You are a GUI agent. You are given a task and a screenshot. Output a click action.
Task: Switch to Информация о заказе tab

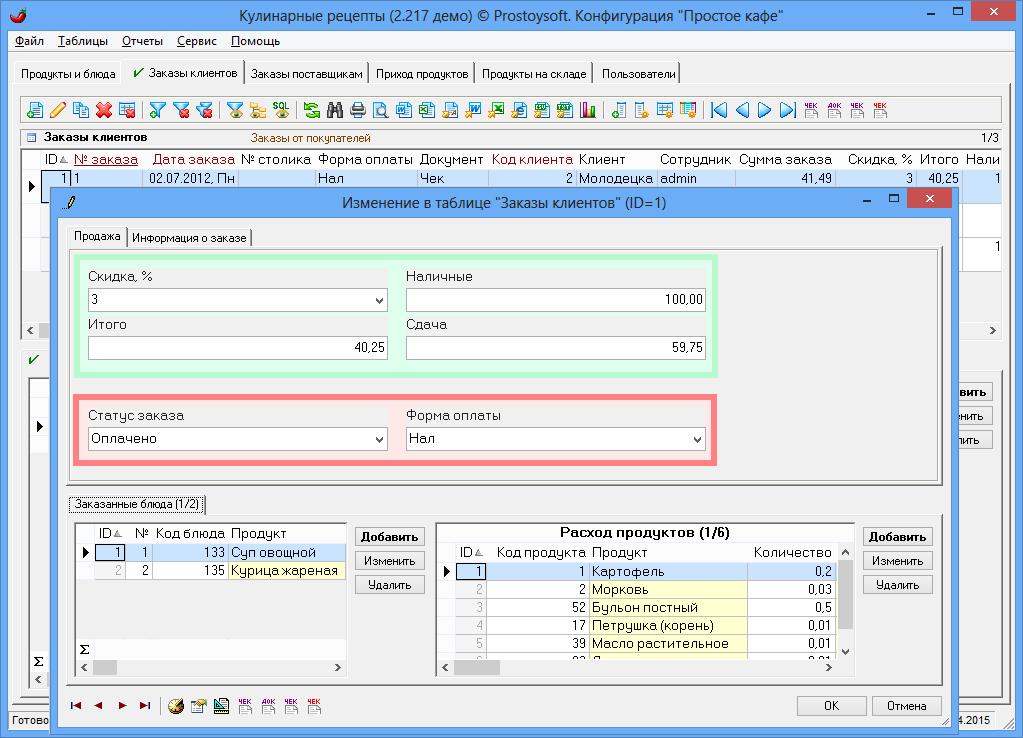[x=192, y=237]
